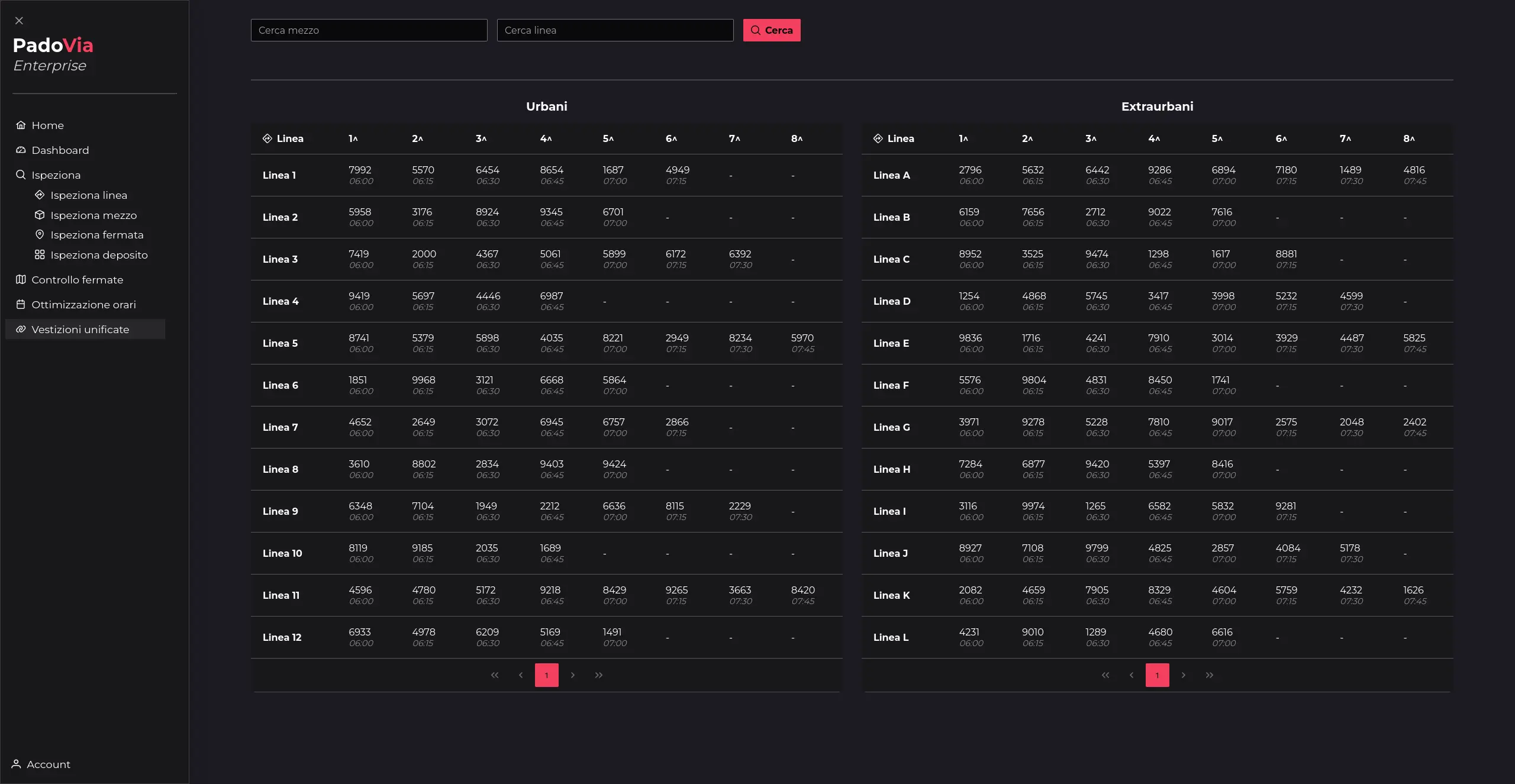Click the Ottimizzazione orari calendar icon
Screen dimensions: 1515x784
pyautogui.click(x=21, y=304)
